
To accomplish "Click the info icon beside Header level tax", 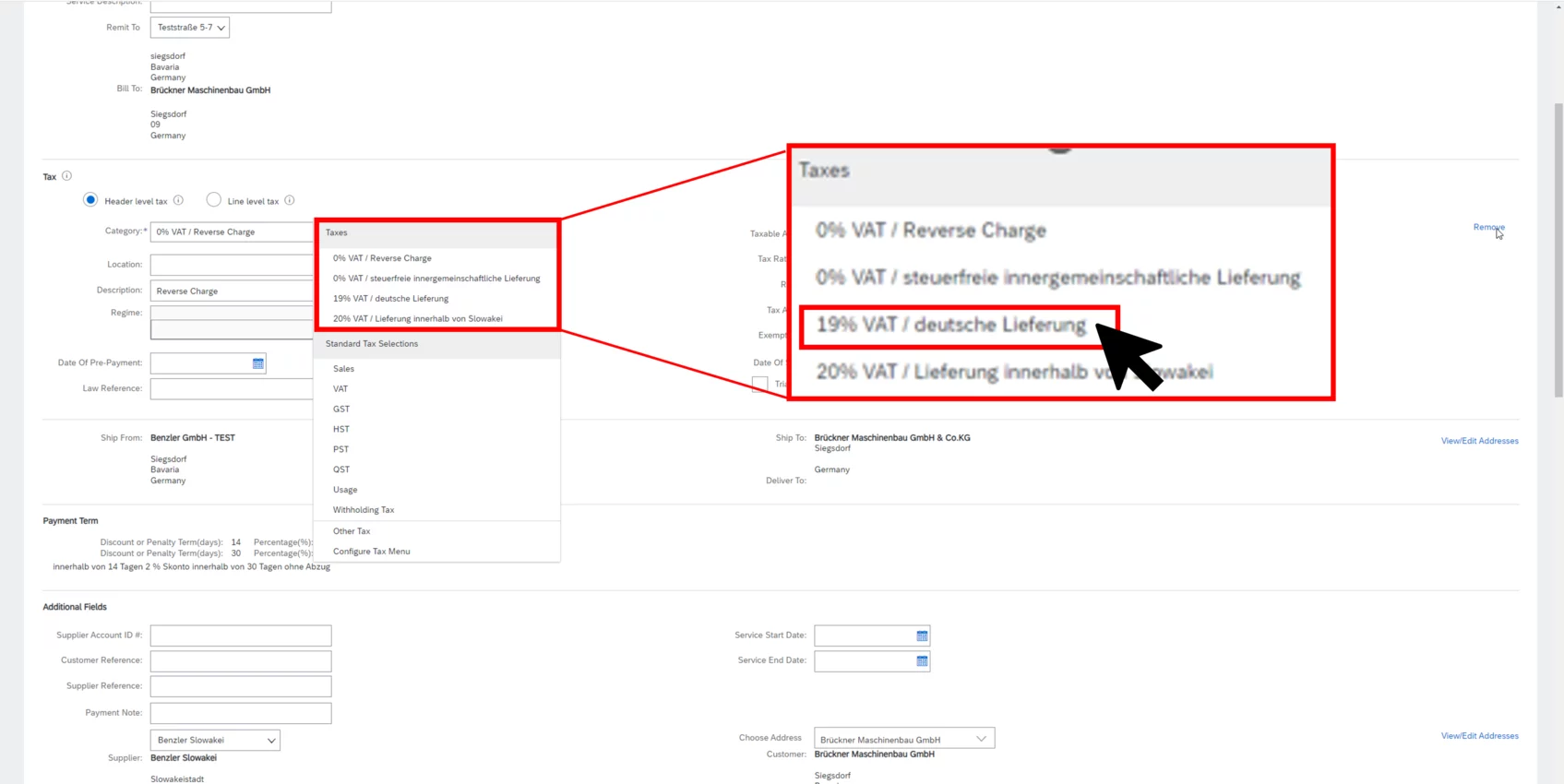I will [178, 200].
